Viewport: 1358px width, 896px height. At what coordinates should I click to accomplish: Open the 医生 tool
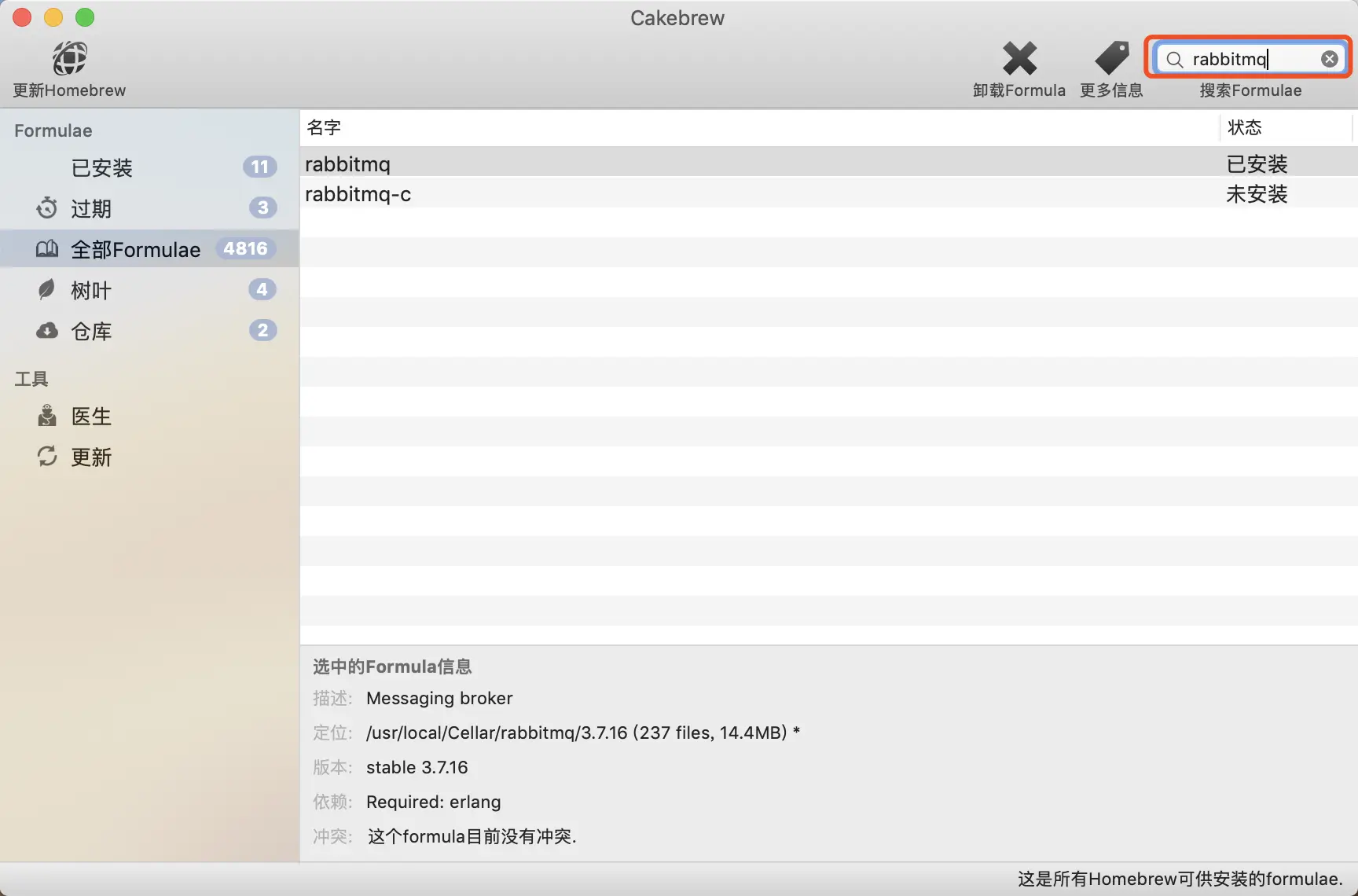point(149,415)
